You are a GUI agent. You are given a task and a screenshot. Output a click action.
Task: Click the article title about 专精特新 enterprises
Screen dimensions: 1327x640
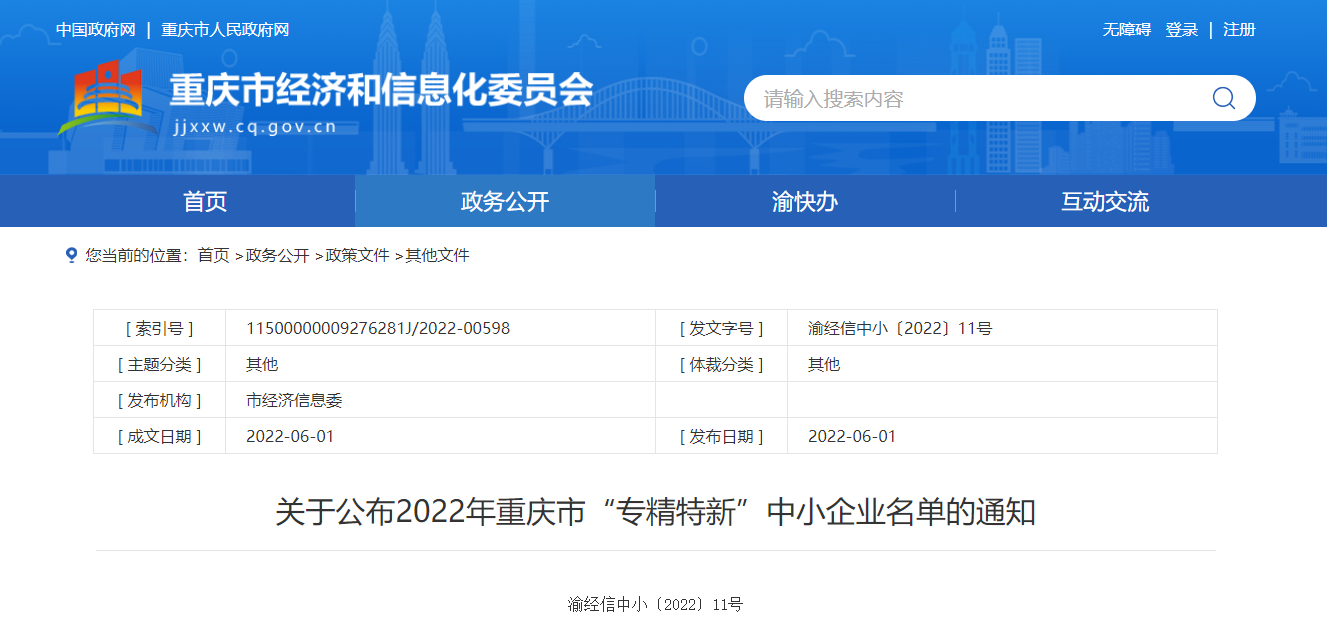[x=655, y=512]
